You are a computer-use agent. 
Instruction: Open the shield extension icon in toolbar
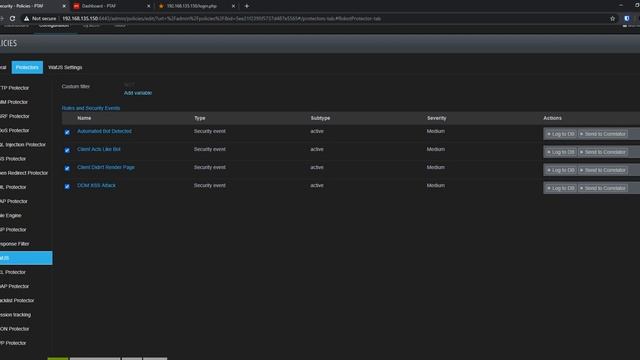click(627, 18)
